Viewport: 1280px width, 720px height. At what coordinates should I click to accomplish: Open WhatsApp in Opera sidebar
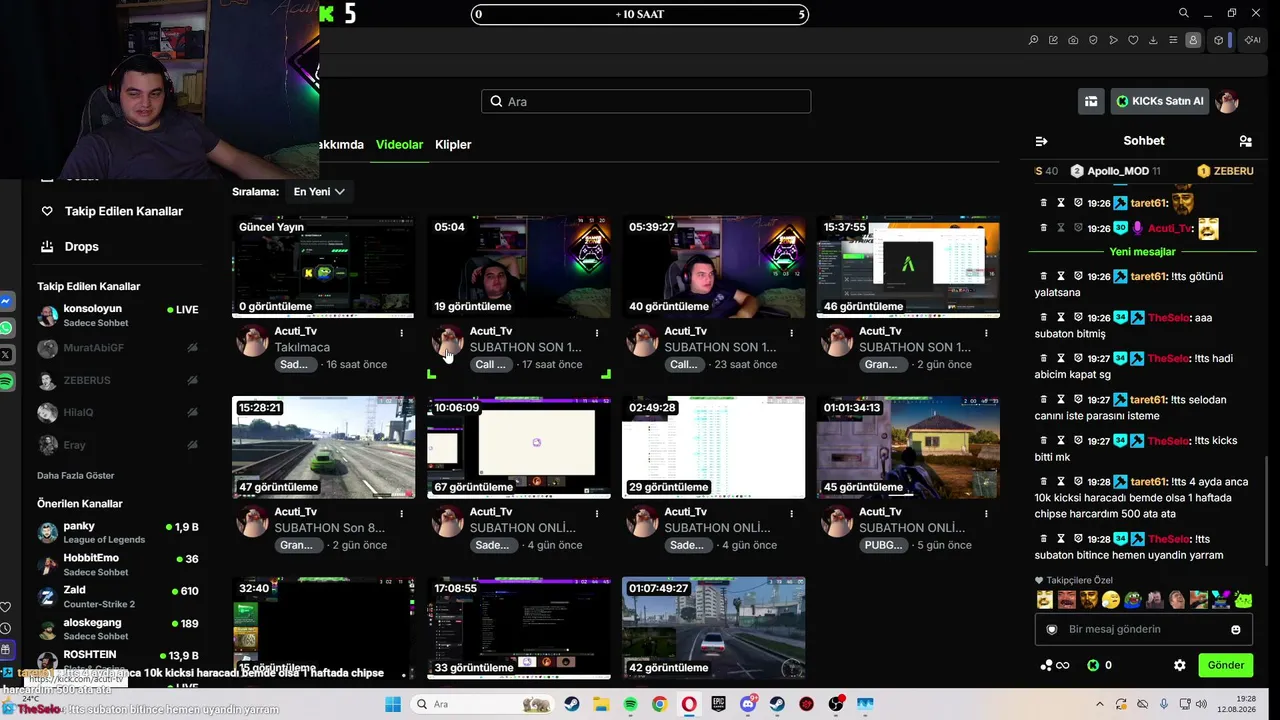6,328
